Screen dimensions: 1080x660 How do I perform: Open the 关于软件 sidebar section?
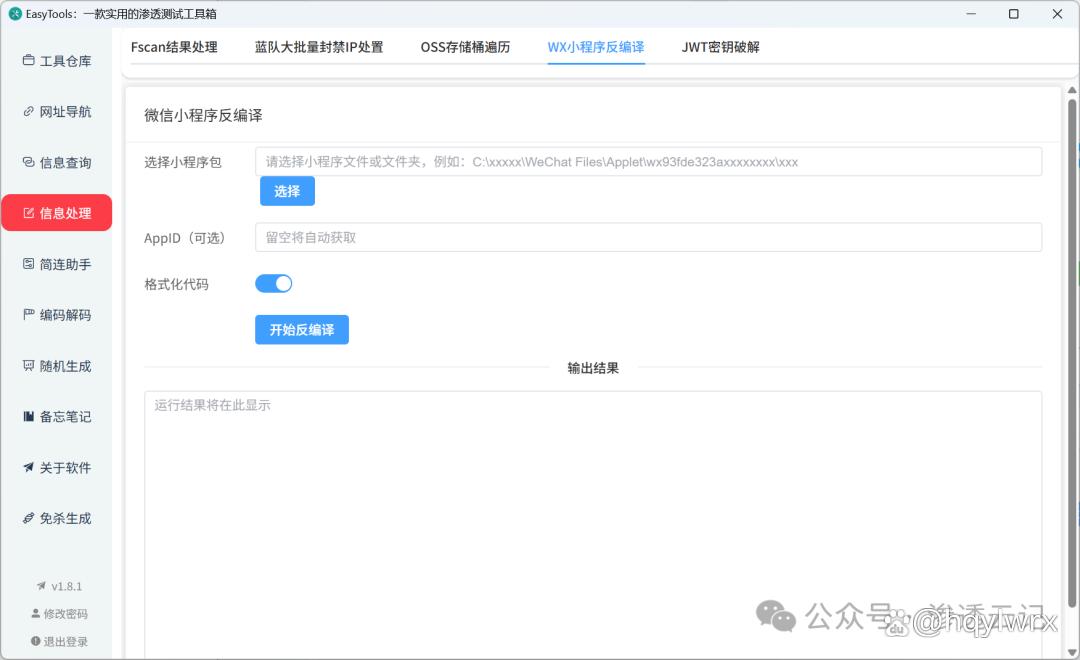coord(56,467)
